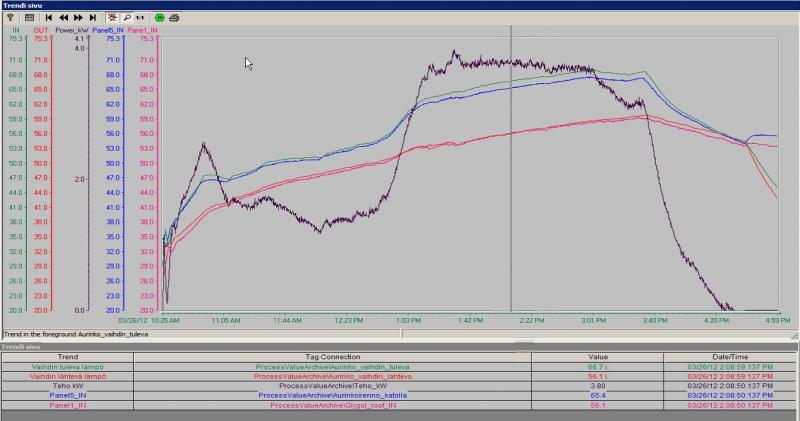The image size is (800, 421).
Task: Toggle the green start/stop update button
Action: tap(160, 17)
